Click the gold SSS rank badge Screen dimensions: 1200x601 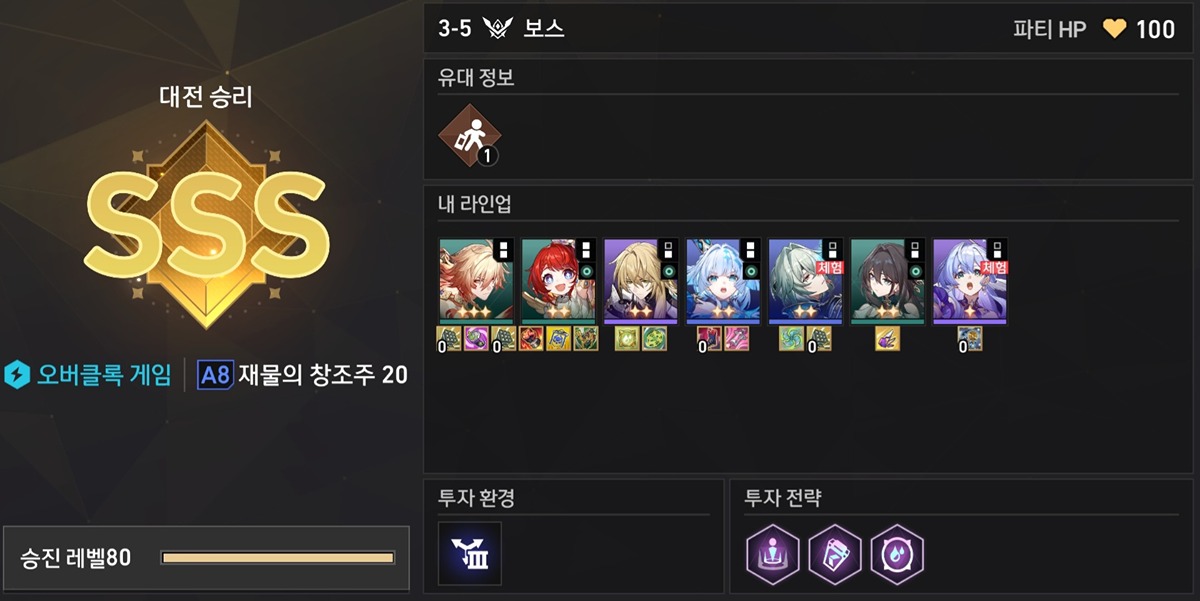[206, 226]
